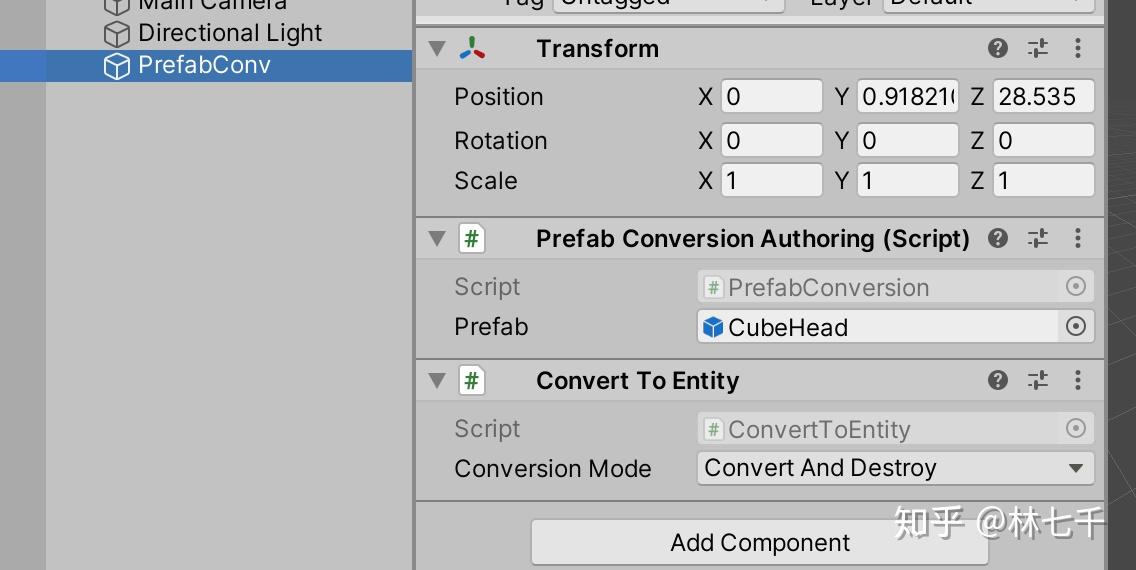The height and width of the screenshot is (570, 1136).
Task: Collapse Convert To Entity foldout
Action: click(x=437, y=380)
